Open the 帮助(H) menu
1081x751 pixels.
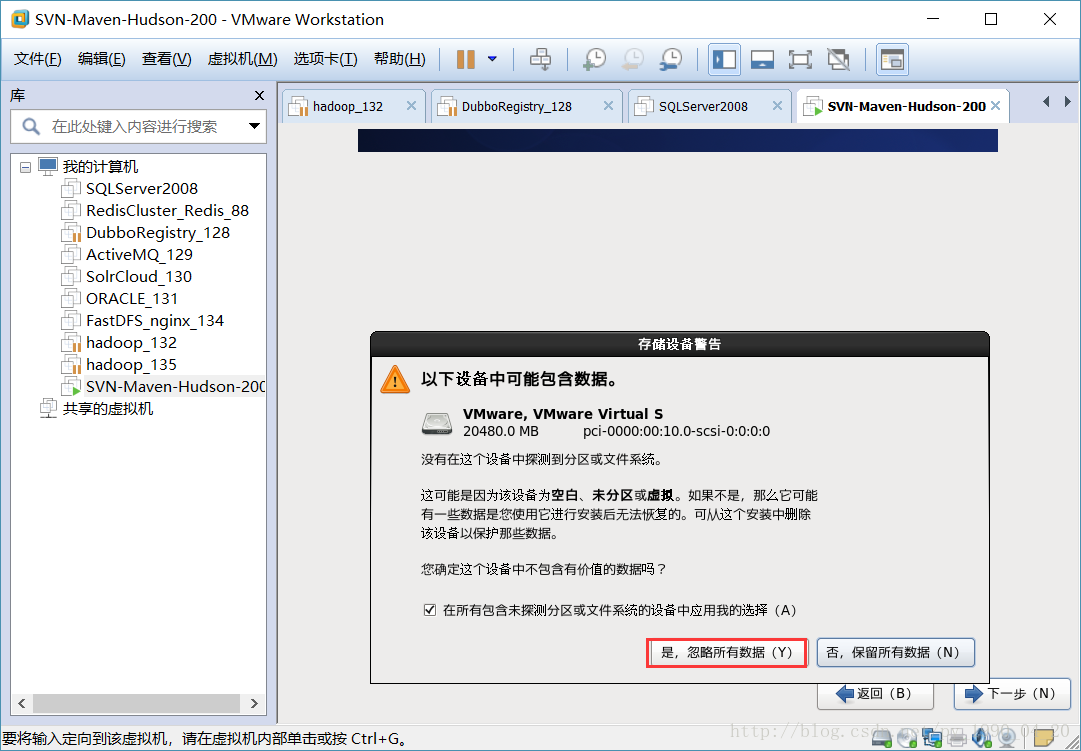click(400, 59)
